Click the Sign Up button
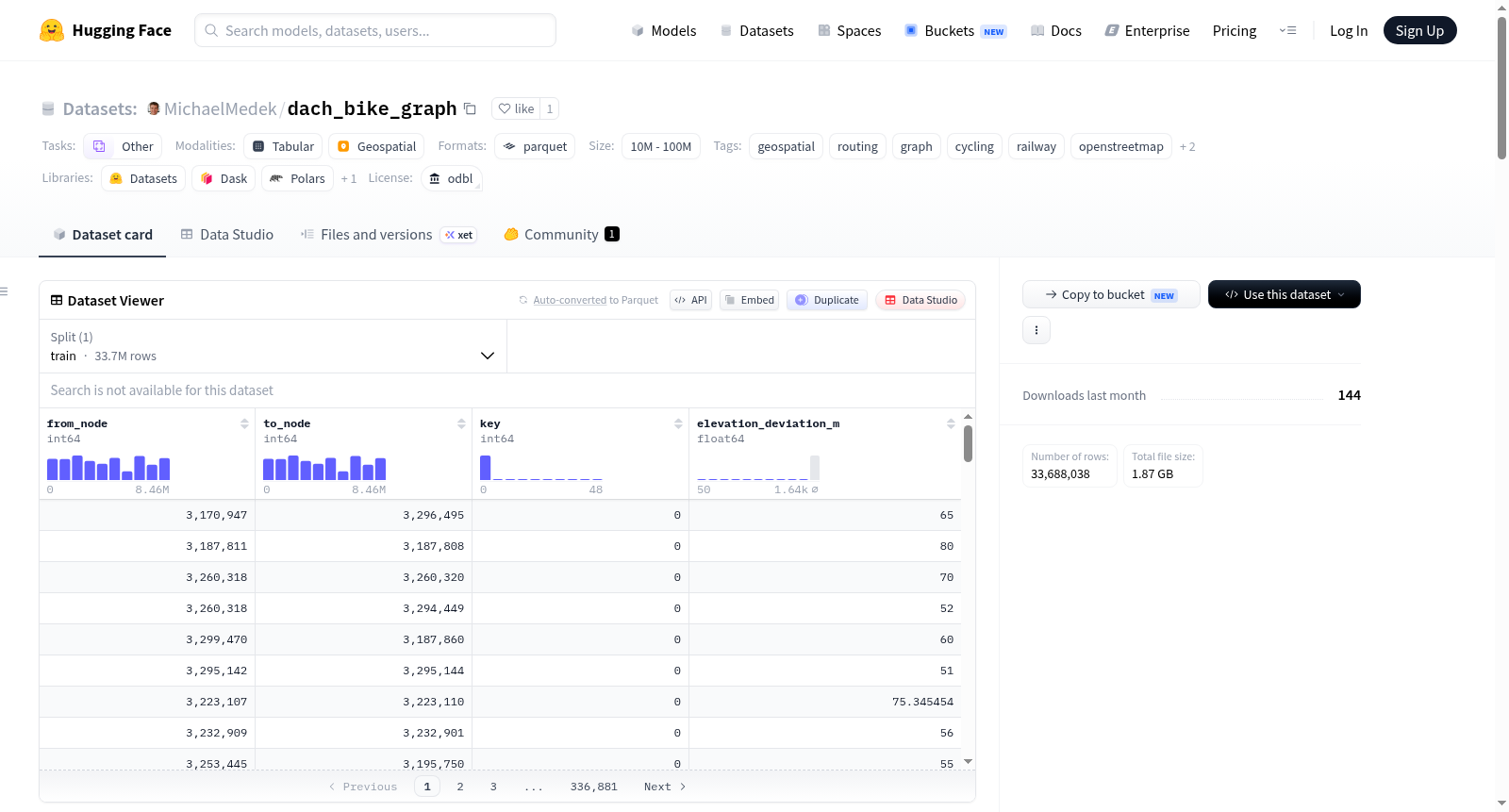 1419,30
